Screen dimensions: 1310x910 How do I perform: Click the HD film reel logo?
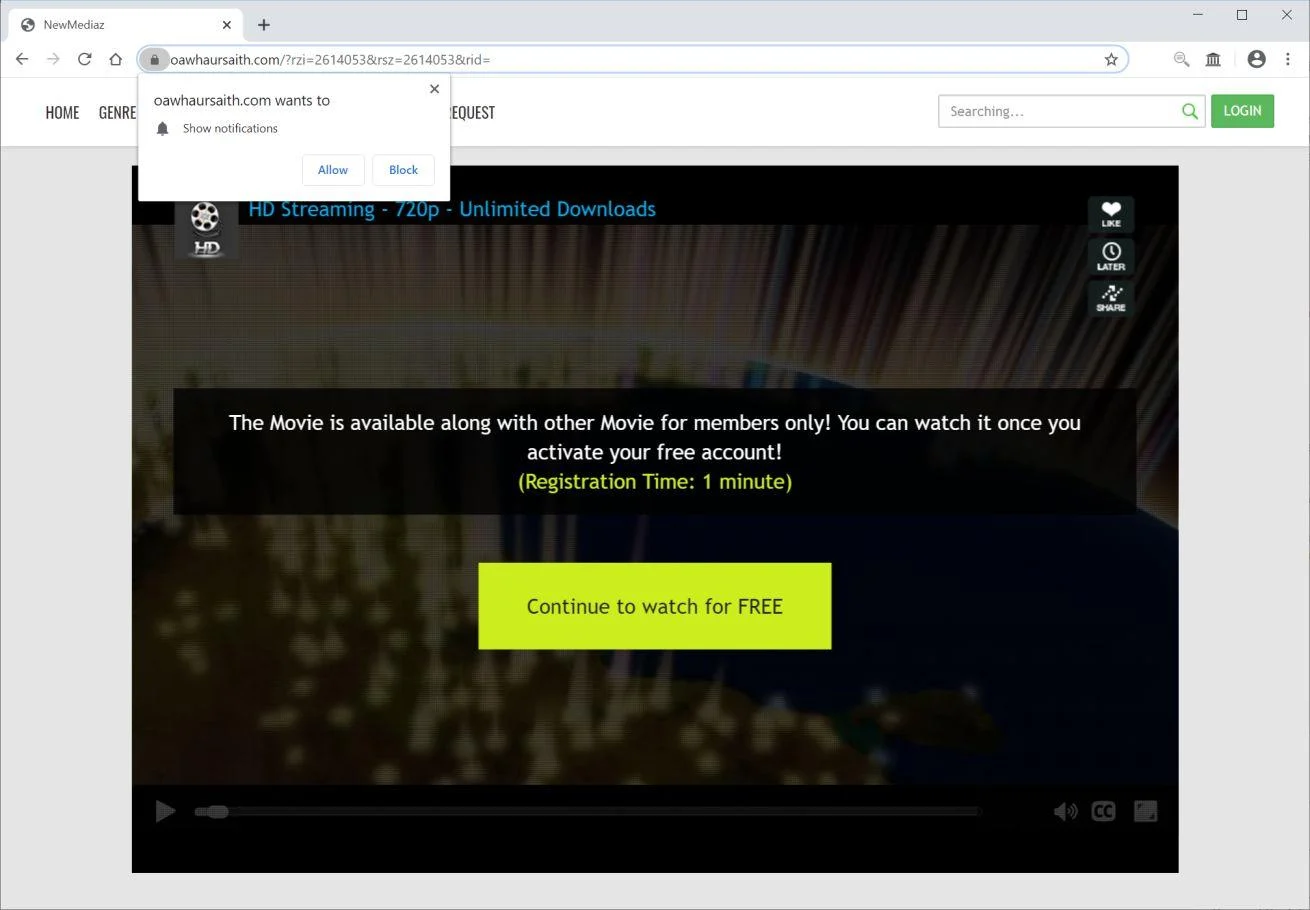tap(206, 228)
